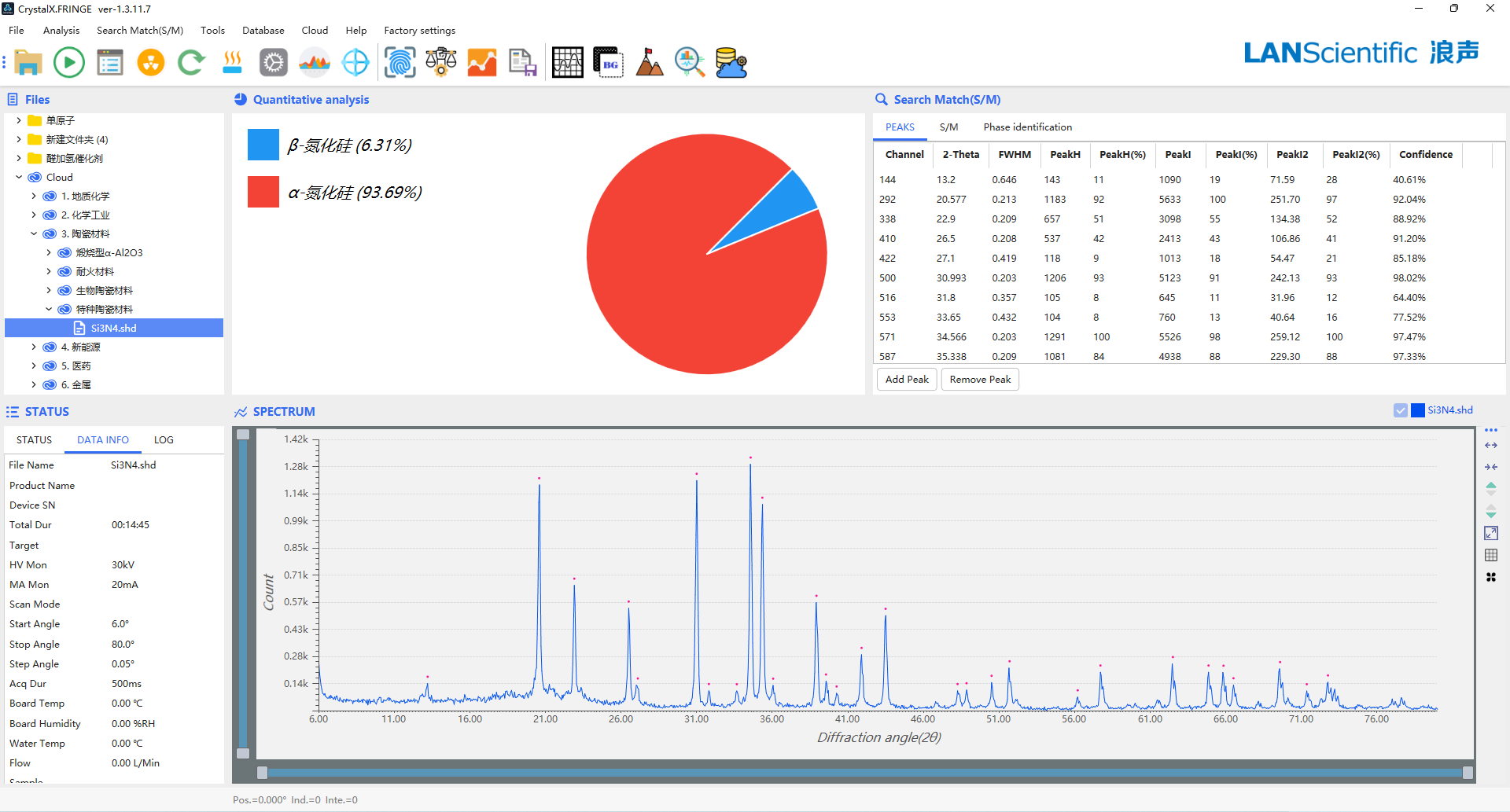Screen dimensions: 1510x812
Task: Click the mountain peak flag icon
Action: [649, 63]
